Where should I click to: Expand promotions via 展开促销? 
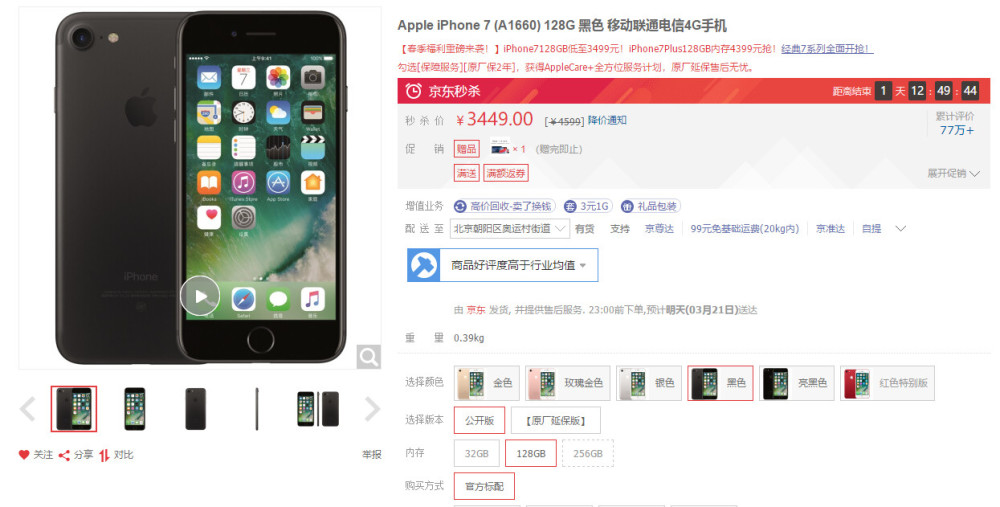[x=953, y=173]
